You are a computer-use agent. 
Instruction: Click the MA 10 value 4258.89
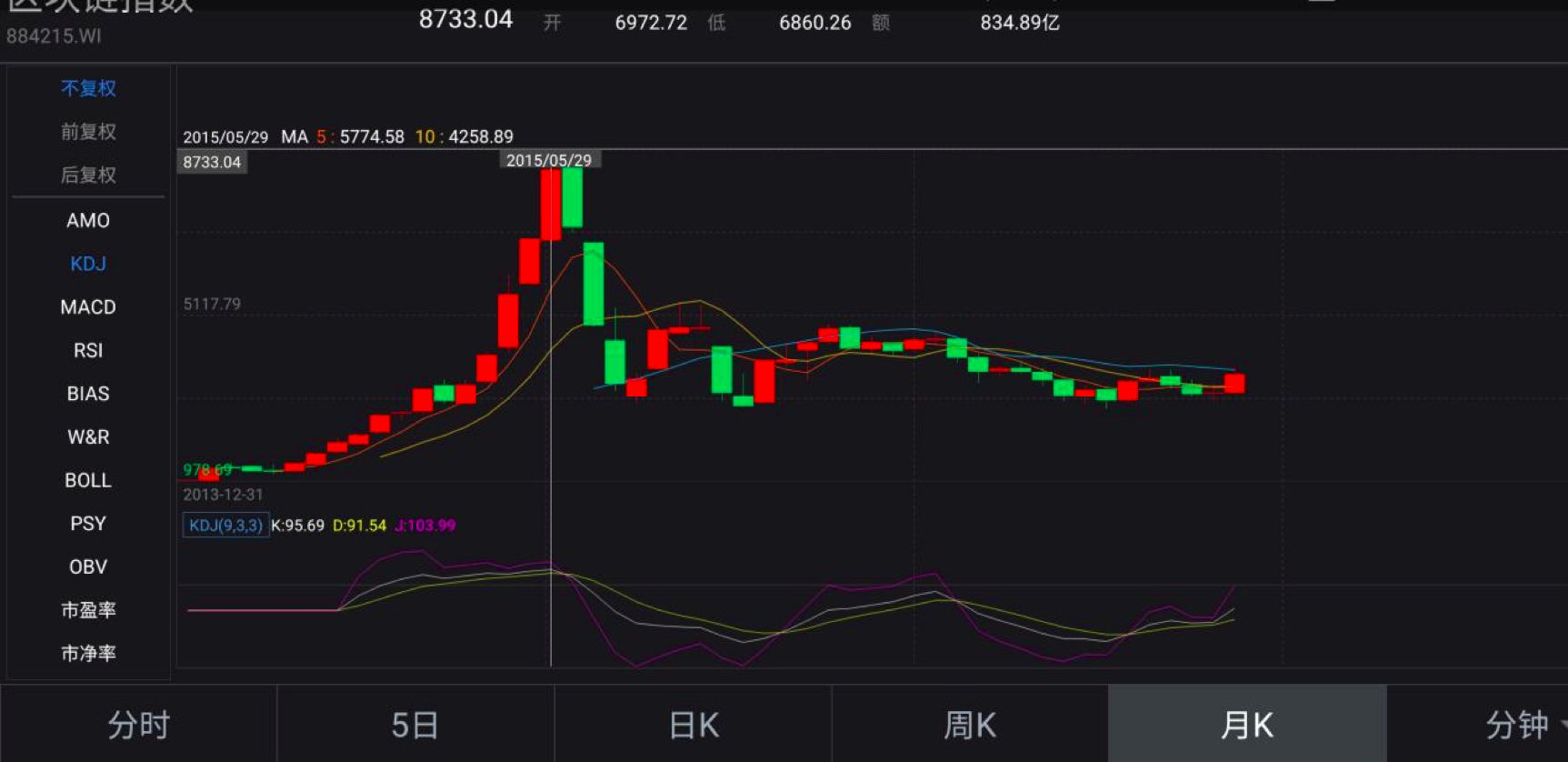tap(481, 137)
